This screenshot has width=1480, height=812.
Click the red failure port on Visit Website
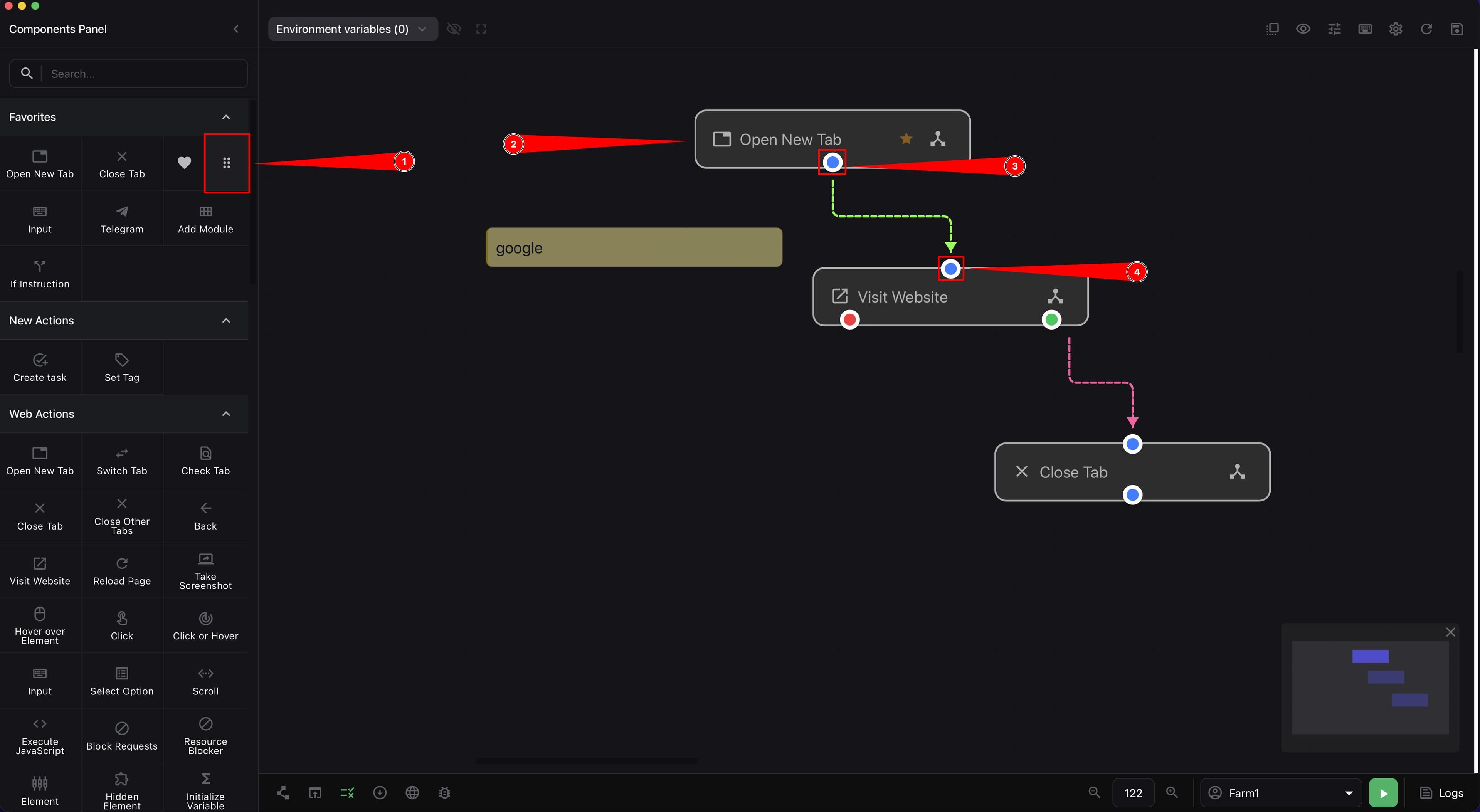click(850, 319)
